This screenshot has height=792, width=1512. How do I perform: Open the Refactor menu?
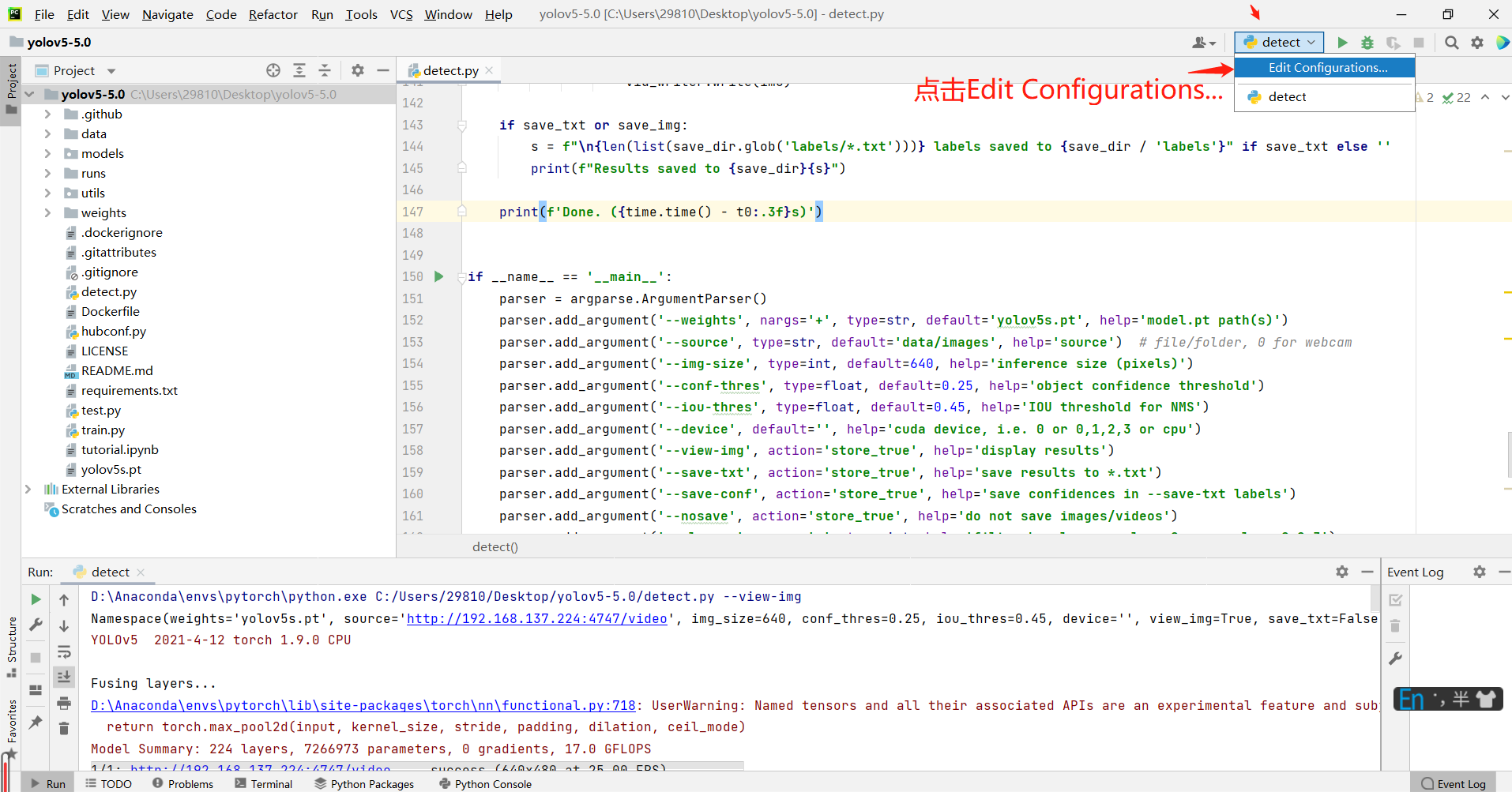273,14
